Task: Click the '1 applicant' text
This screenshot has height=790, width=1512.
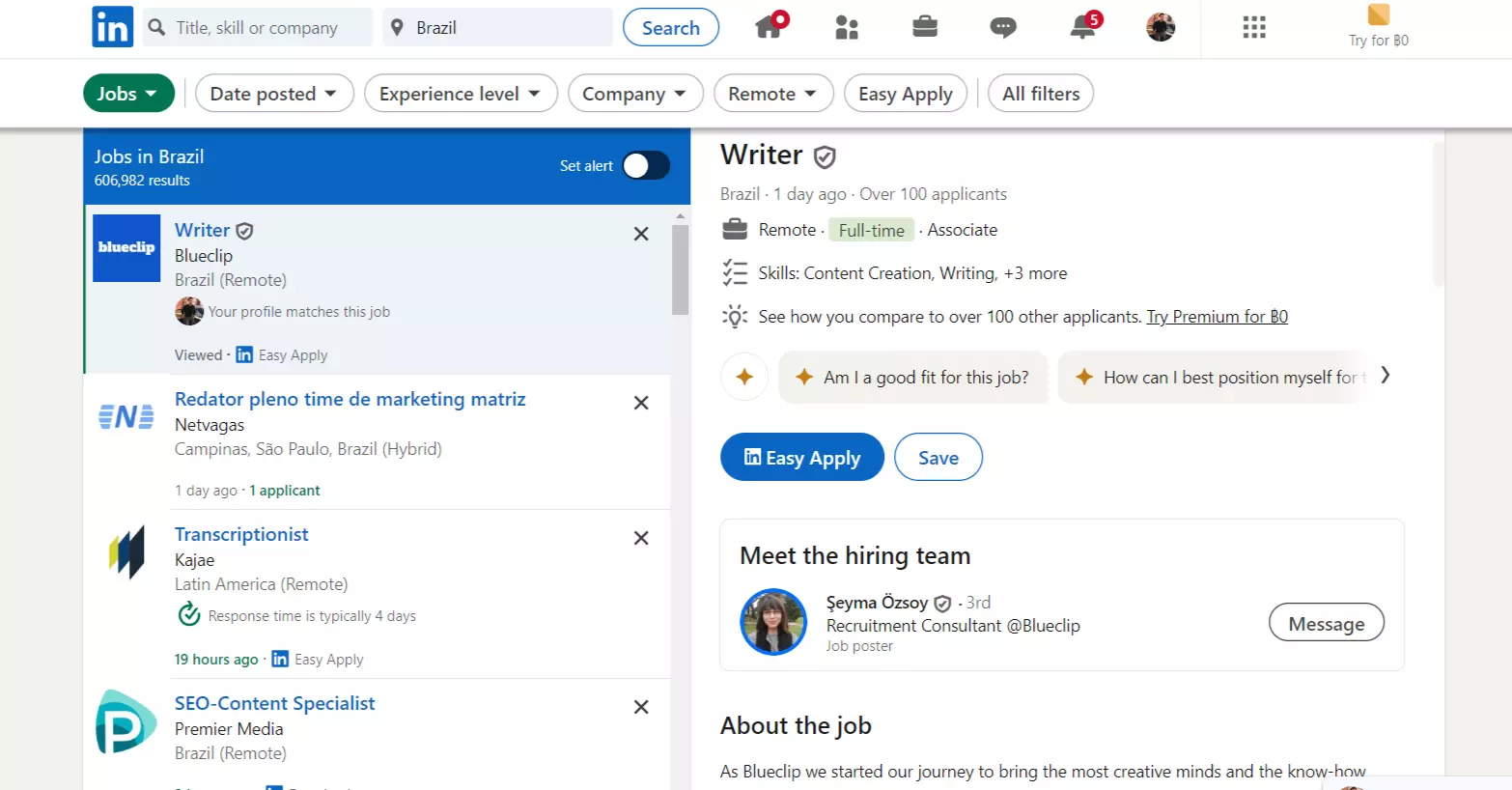Action: coord(285,491)
